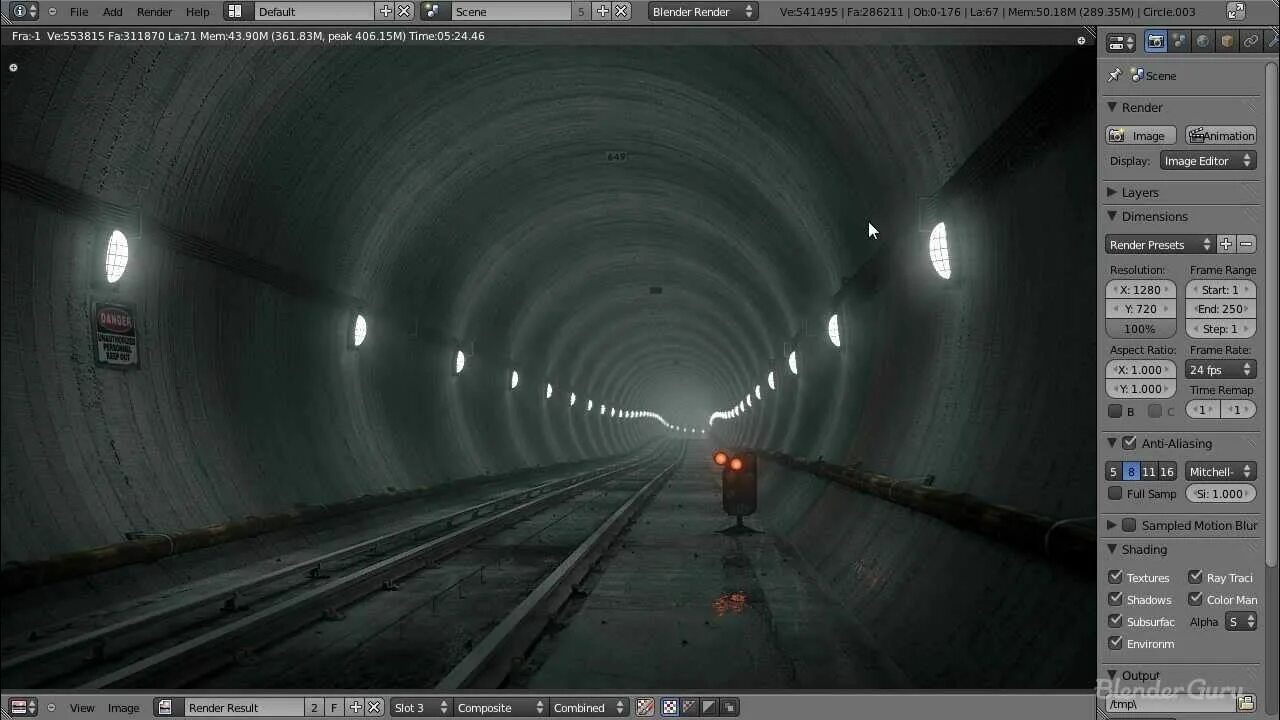Uncheck Environment Map option
The width and height of the screenshot is (1280, 720).
pyautogui.click(x=1115, y=643)
